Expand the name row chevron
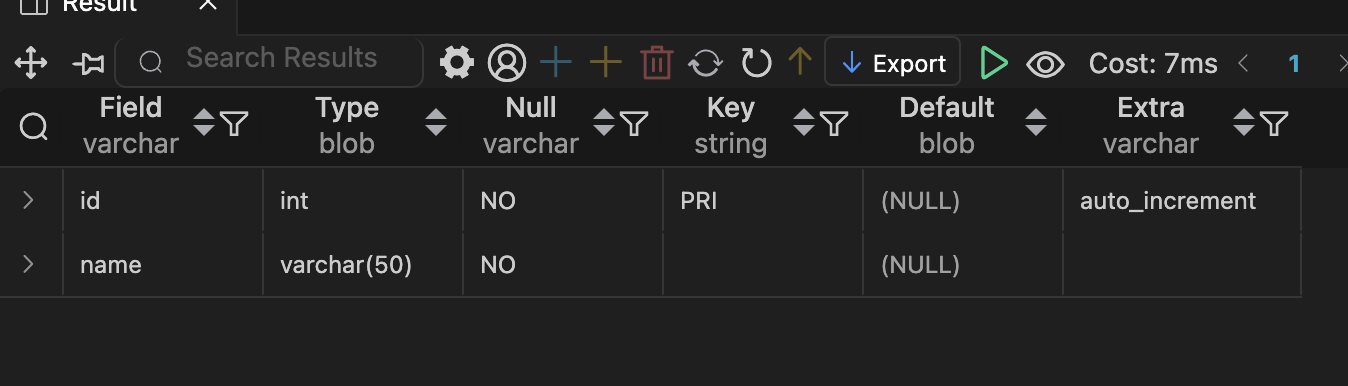 pos(28,264)
